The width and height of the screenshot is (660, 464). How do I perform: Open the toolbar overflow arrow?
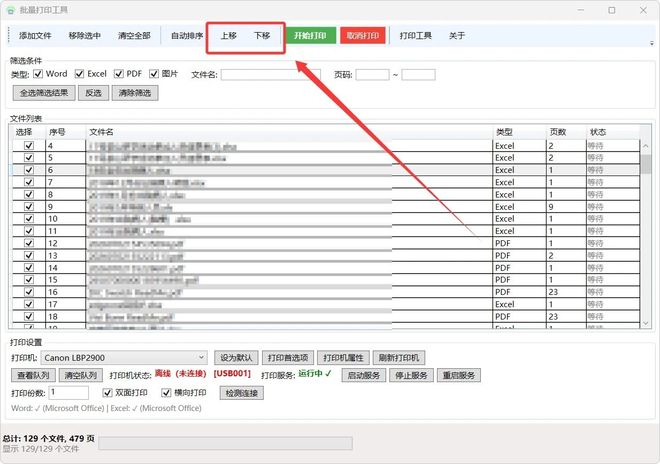pos(652,43)
